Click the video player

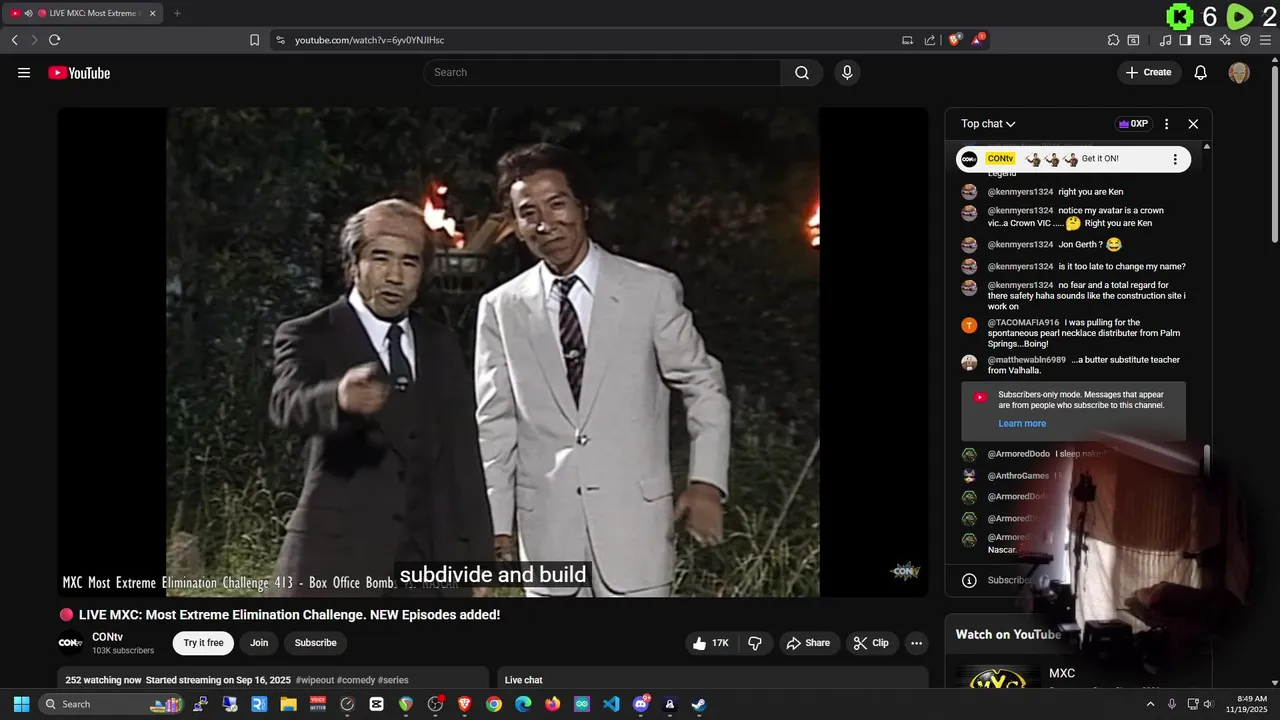click(x=492, y=352)
